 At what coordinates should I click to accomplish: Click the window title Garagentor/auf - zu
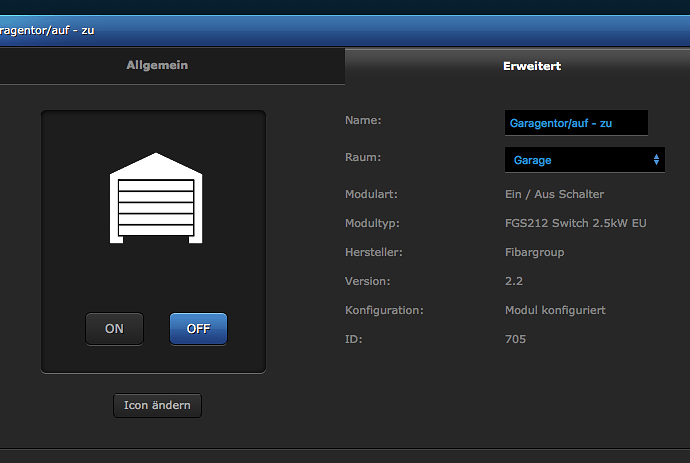(x=47, y=30)
